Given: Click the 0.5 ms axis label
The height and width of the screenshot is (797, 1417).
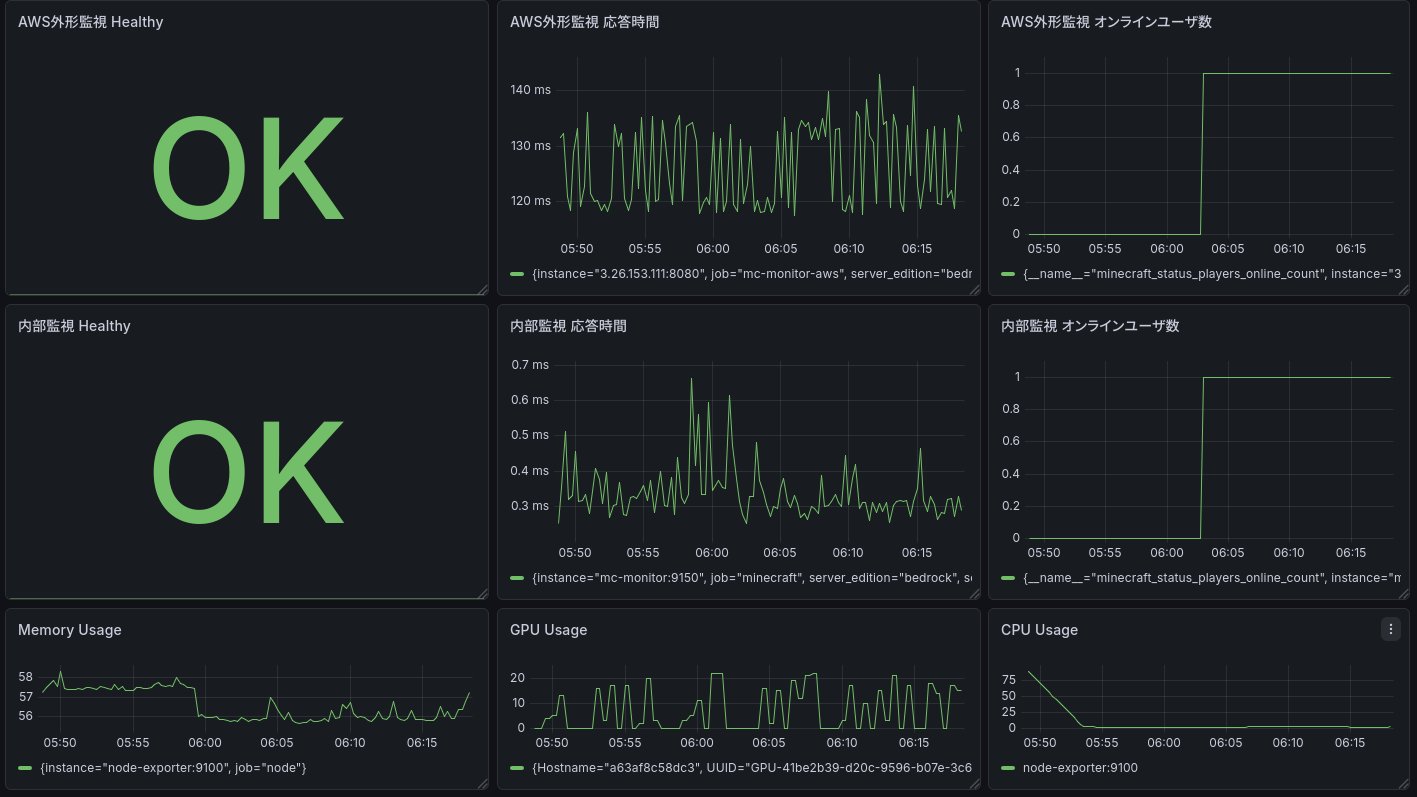Looking at the screenshot, I should point(531,435).
